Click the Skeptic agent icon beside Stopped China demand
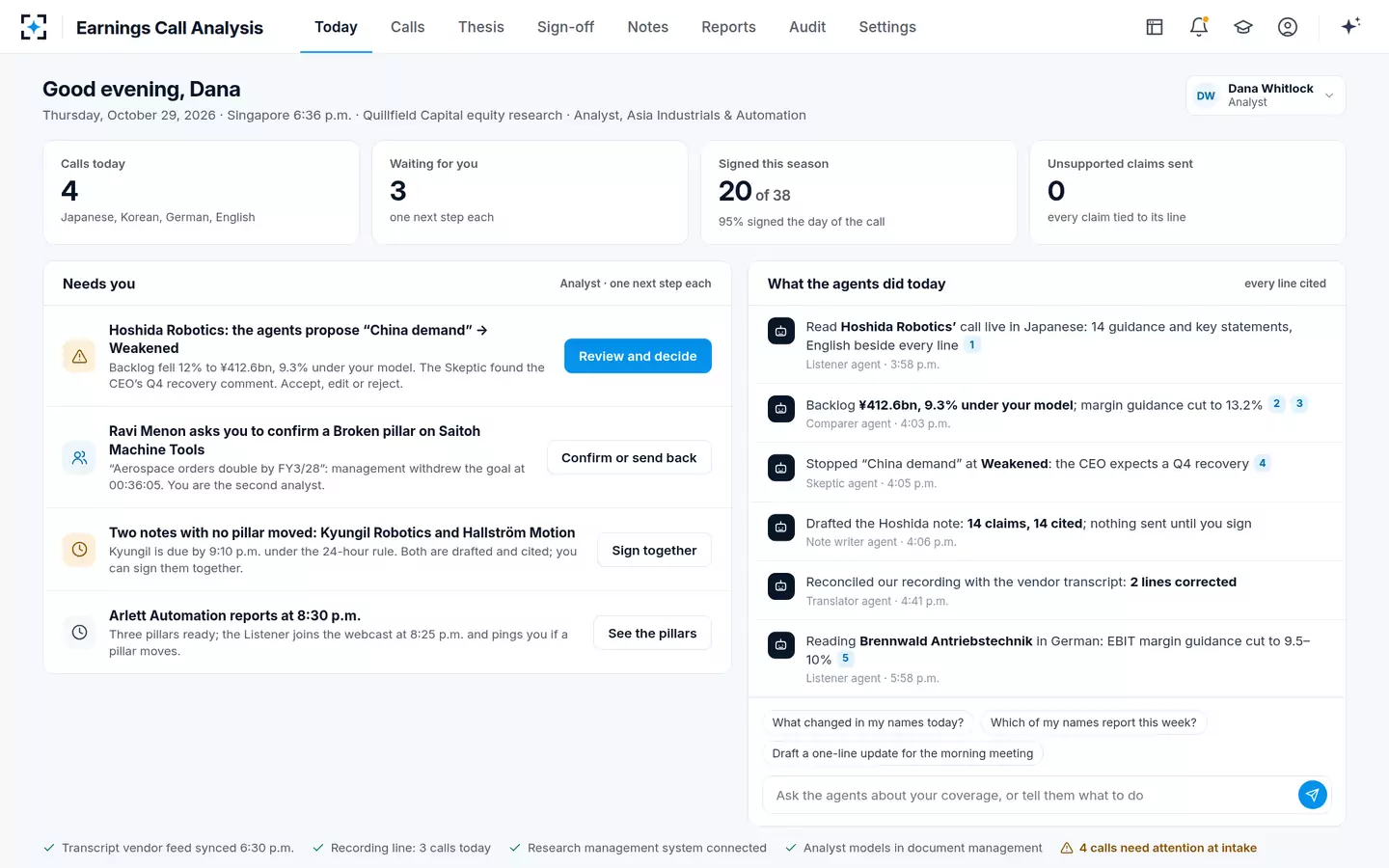The height and width of the screenshot is (868, 1389). click(781, 468)
